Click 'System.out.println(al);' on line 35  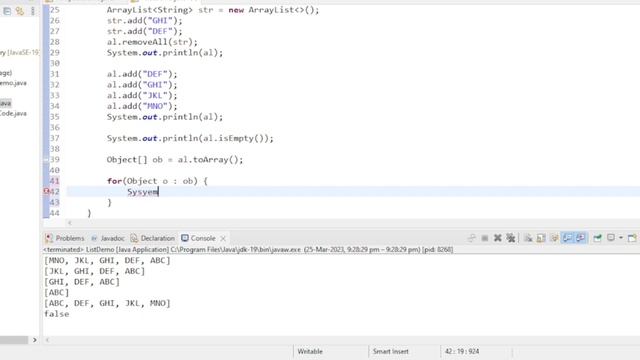tap(165, 117)
